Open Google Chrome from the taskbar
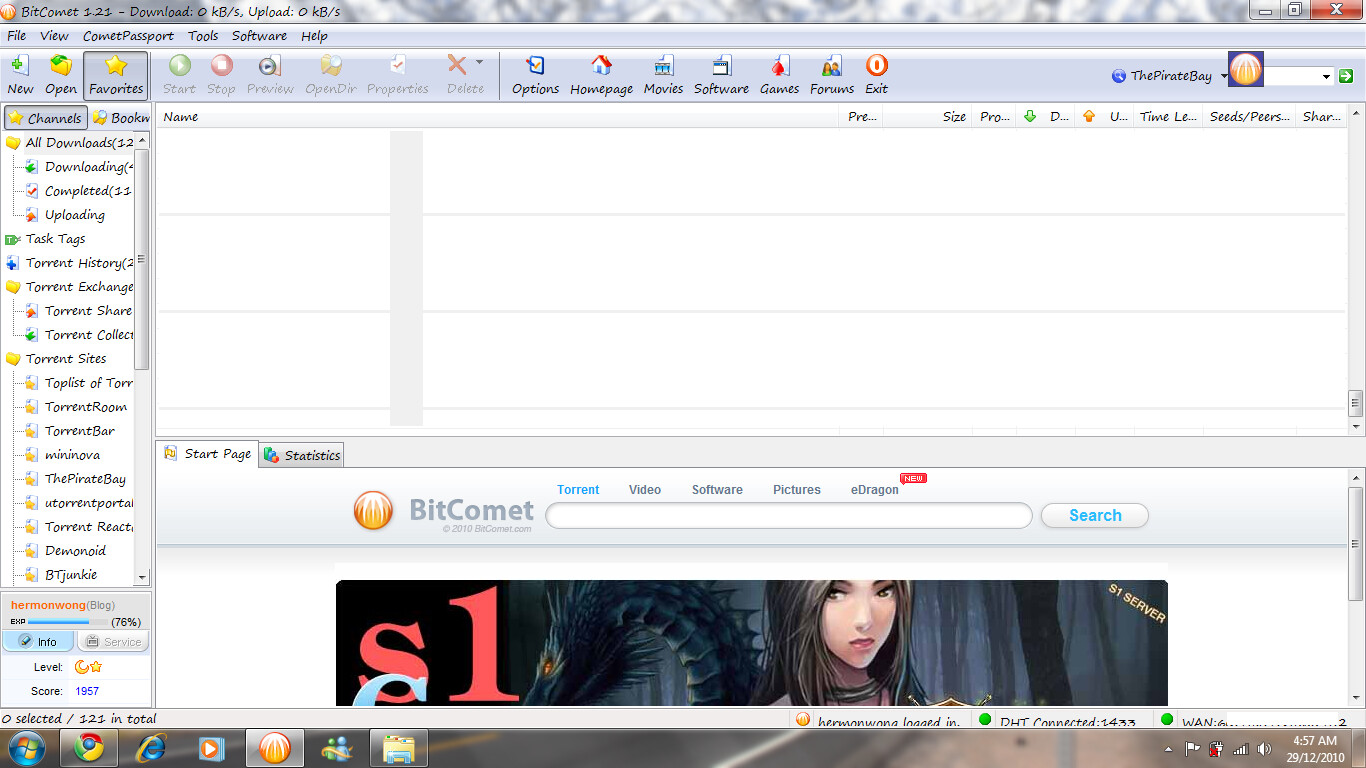The width and height of the screenshot is (1366, 768). tap(89, 748)
